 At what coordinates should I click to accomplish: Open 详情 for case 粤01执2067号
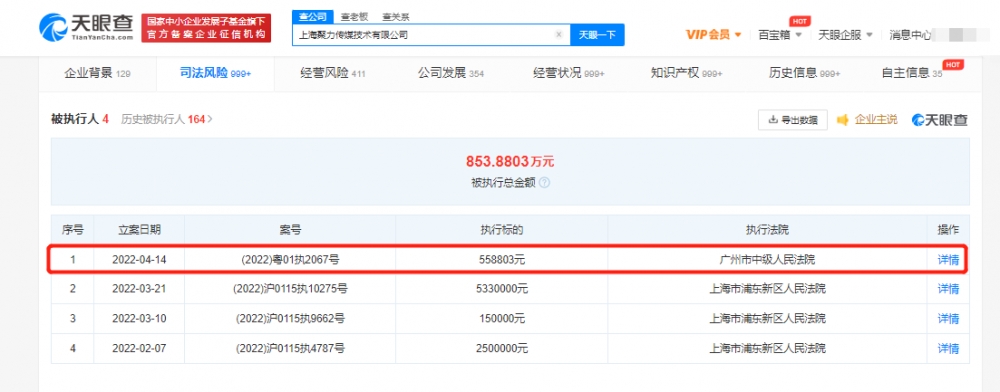pyautogui.click(x=948, y=259)
